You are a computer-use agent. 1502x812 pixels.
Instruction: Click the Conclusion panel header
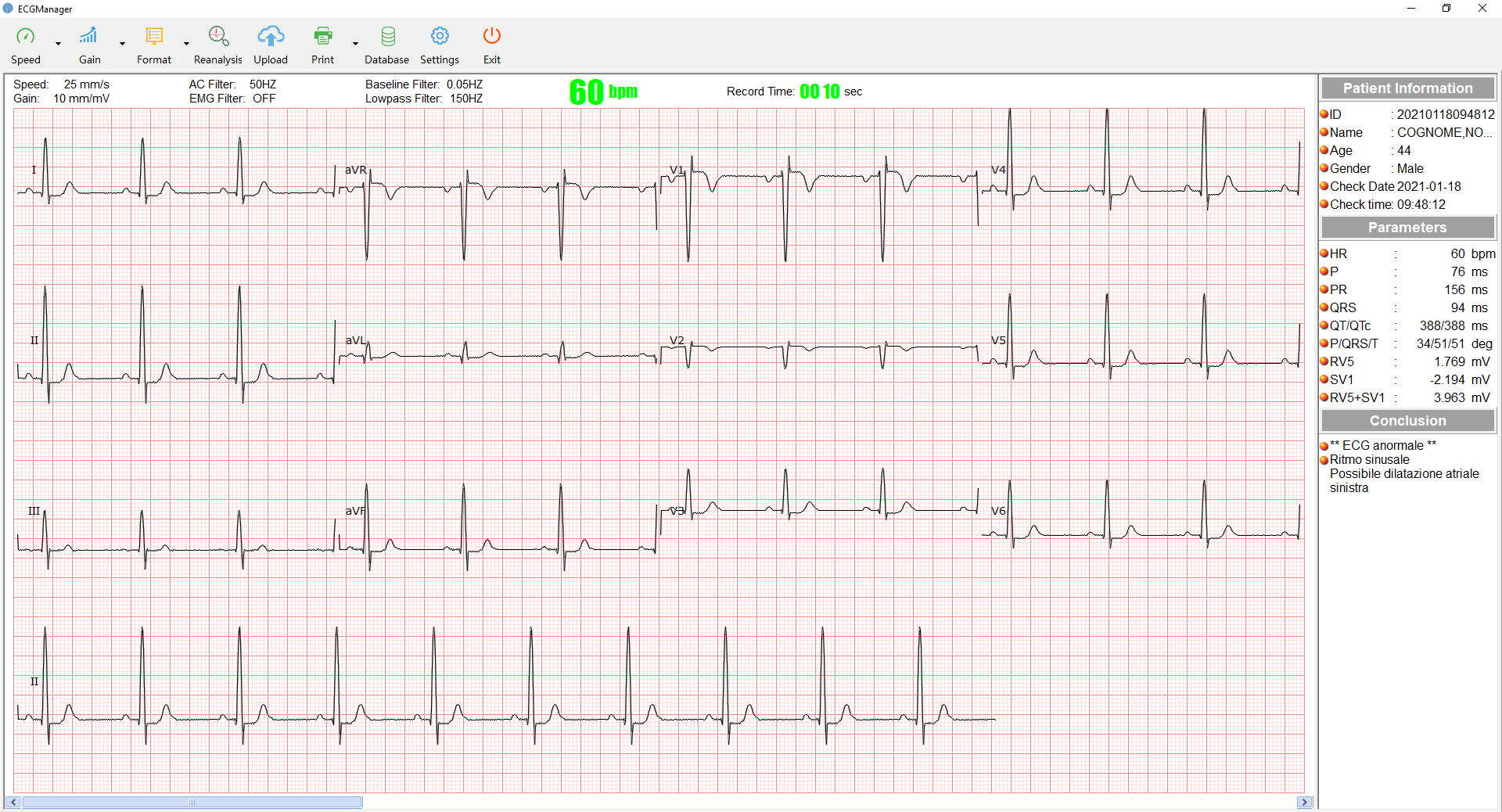(x=1407, y=421)
